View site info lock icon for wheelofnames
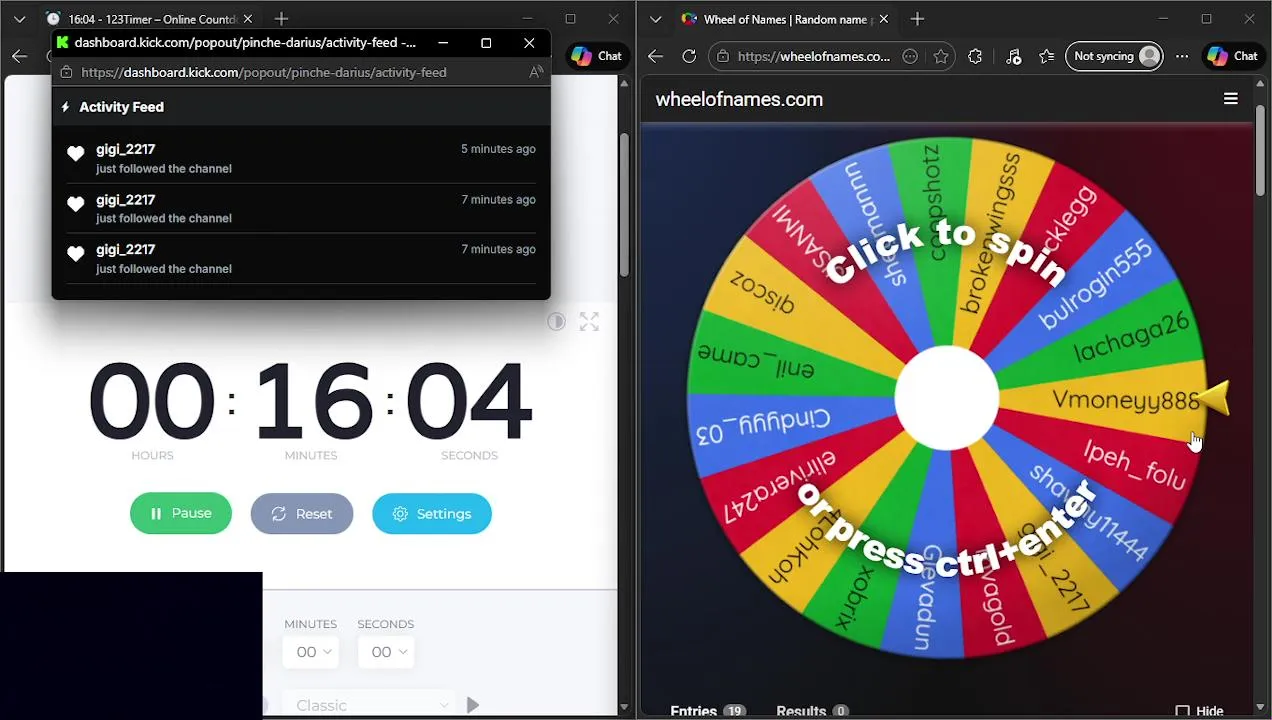Viewport: 1272px width, 720px height. coord(723,57)
